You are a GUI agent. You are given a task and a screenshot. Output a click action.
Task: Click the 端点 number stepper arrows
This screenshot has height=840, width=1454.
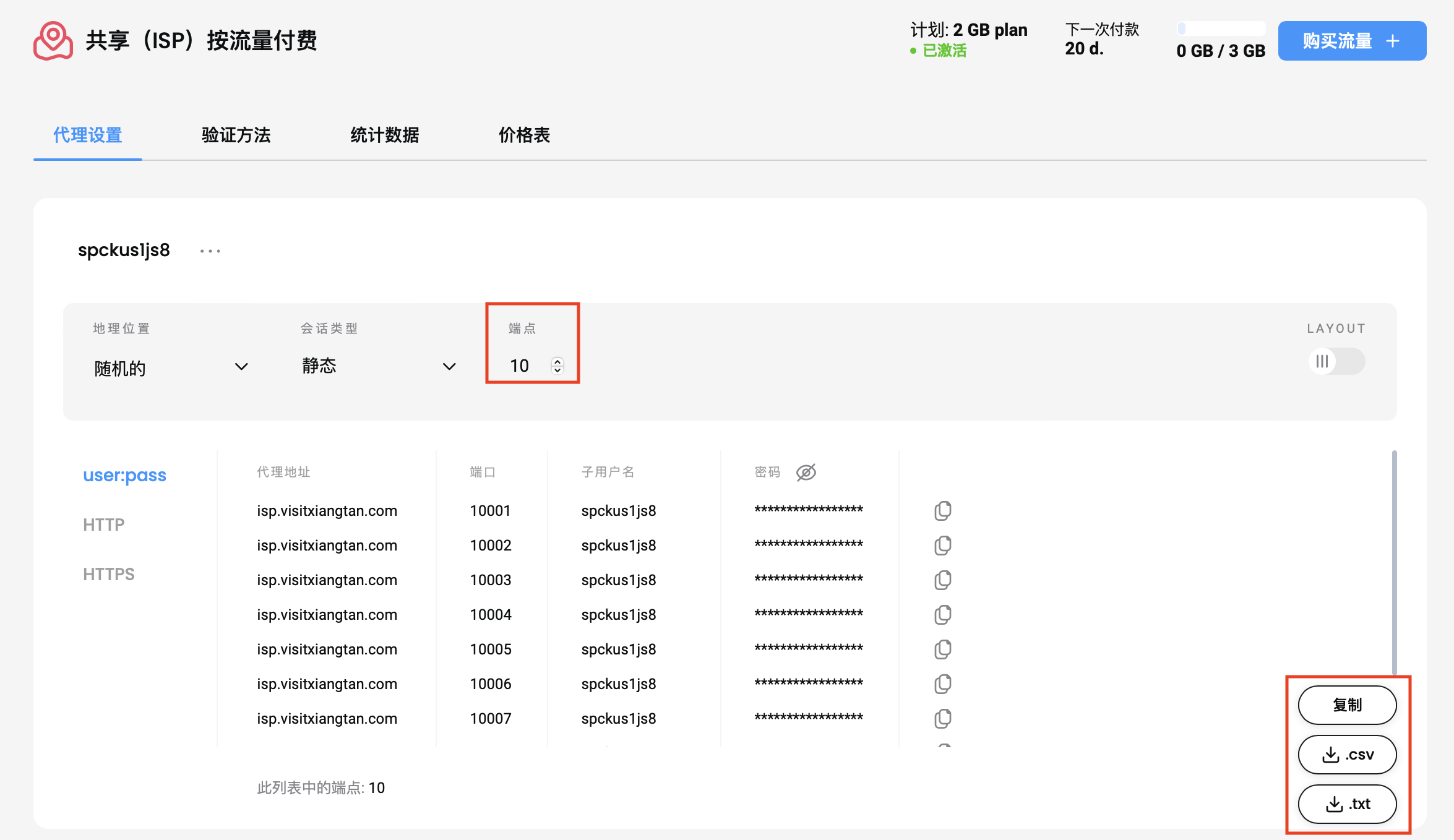tap(557, 366)
